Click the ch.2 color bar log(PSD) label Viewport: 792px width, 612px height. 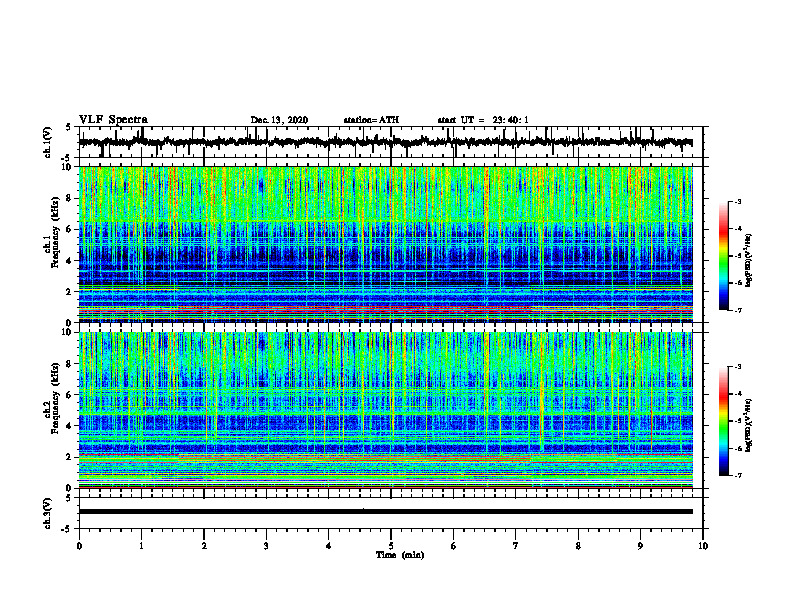coord(749,425)
